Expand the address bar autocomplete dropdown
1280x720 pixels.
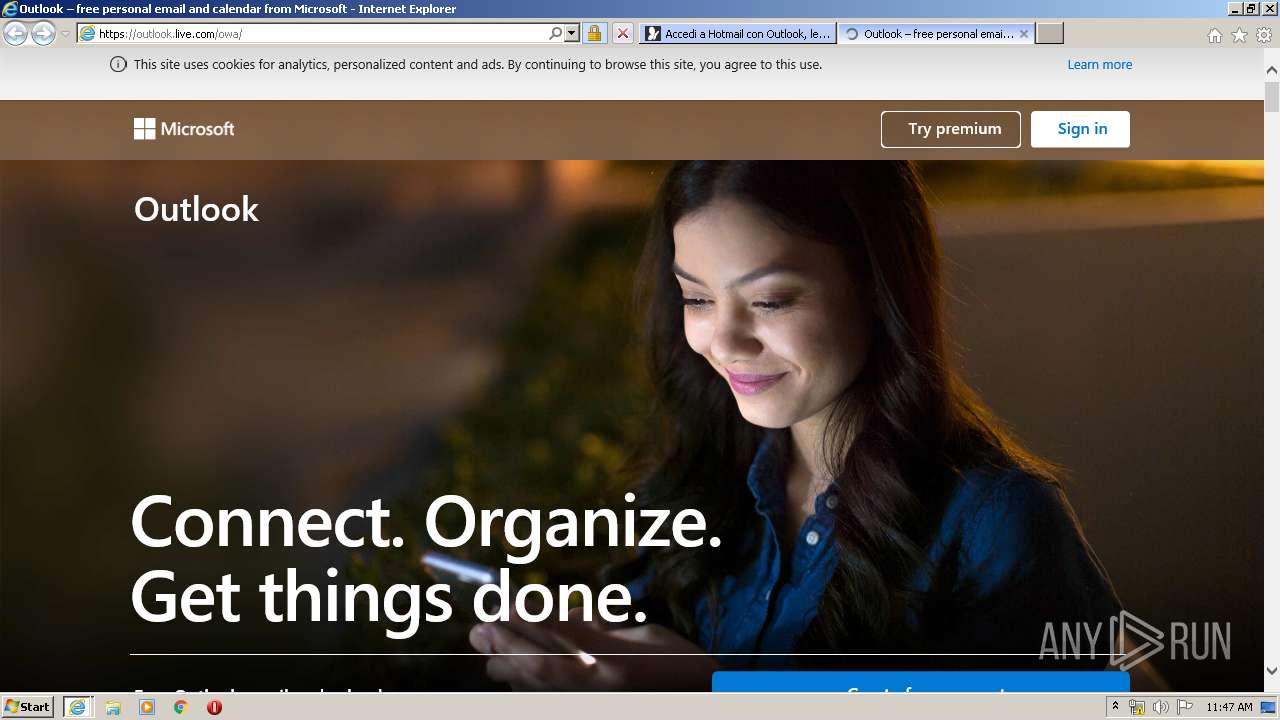click(572, 34)
